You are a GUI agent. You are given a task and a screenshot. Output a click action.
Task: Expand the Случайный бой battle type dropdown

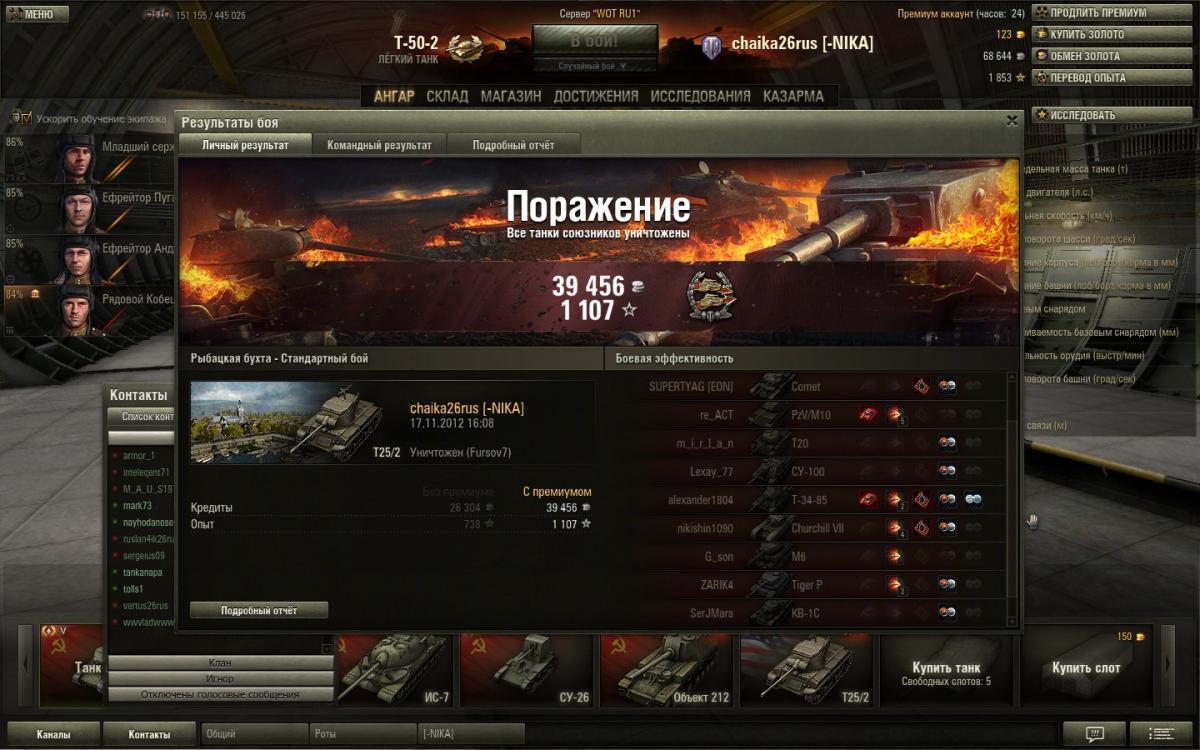point(594,66)
